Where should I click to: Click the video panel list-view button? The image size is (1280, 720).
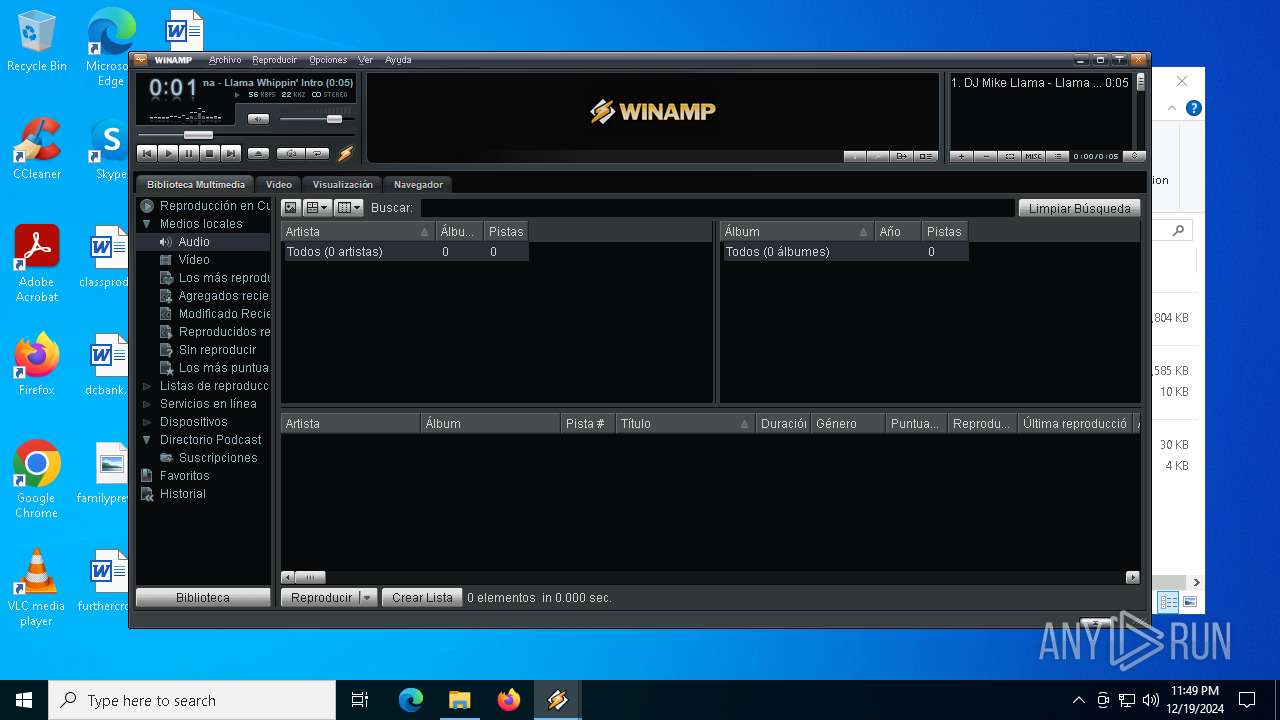pos(926,156)
